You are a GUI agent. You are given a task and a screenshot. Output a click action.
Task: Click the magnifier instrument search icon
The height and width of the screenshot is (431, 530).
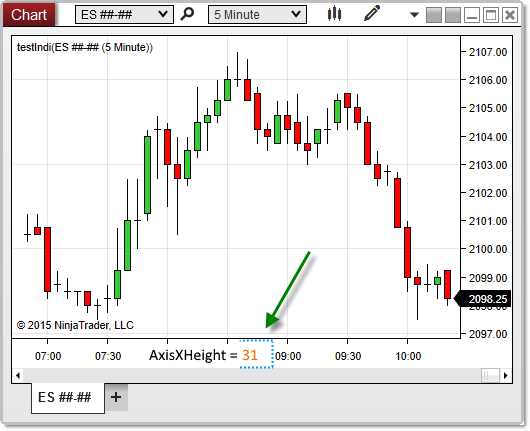[187, 14]
